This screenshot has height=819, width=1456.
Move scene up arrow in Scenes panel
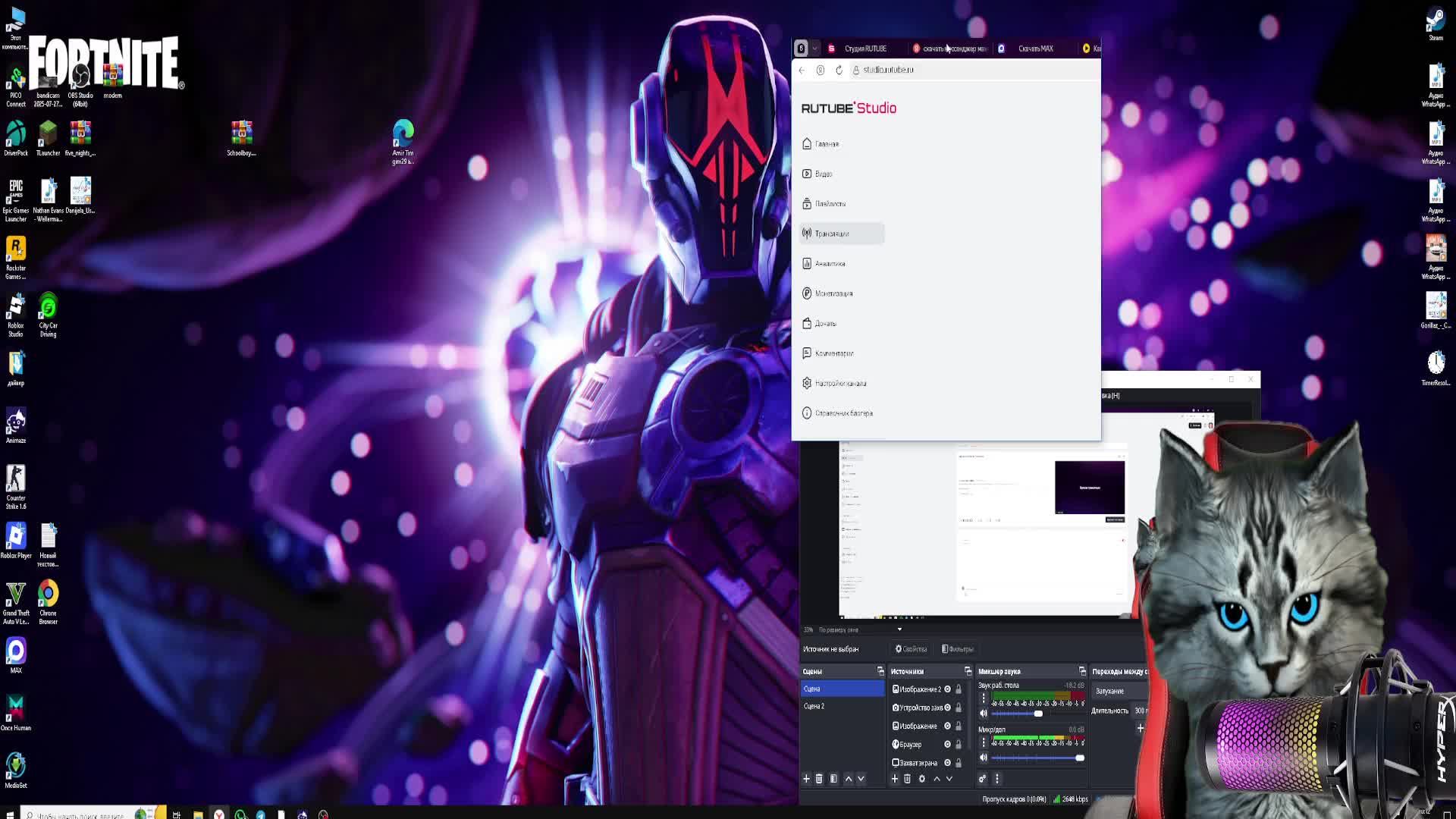[x=849, y=779]
